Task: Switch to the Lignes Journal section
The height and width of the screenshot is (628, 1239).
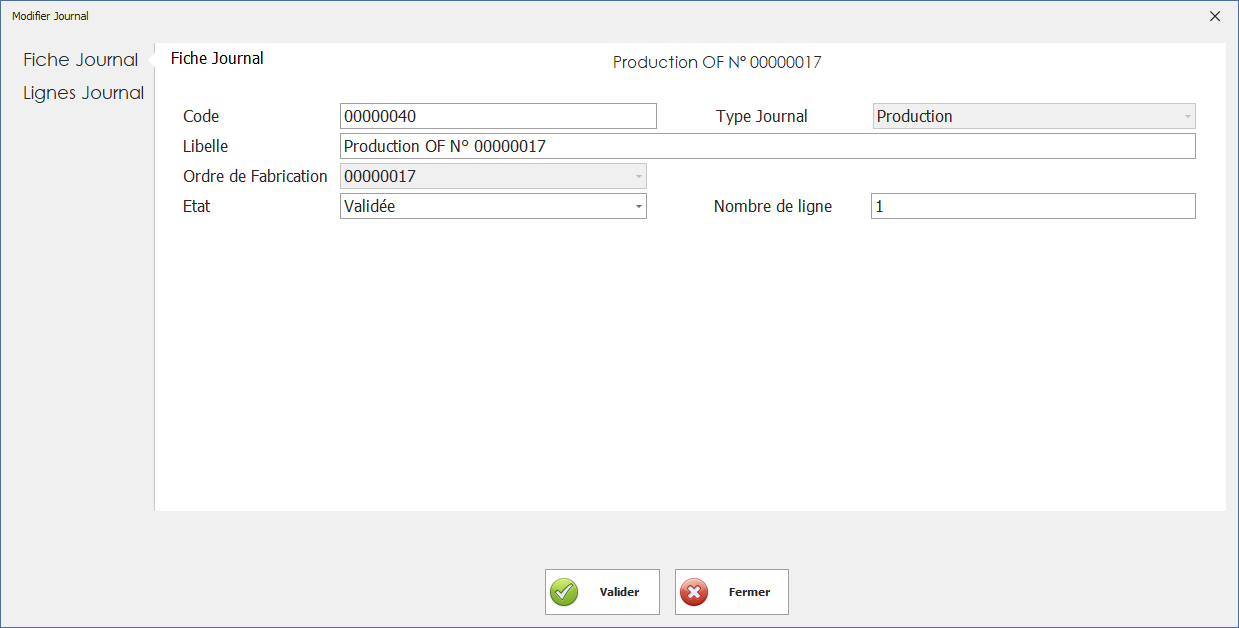Action: click(83, 92)
